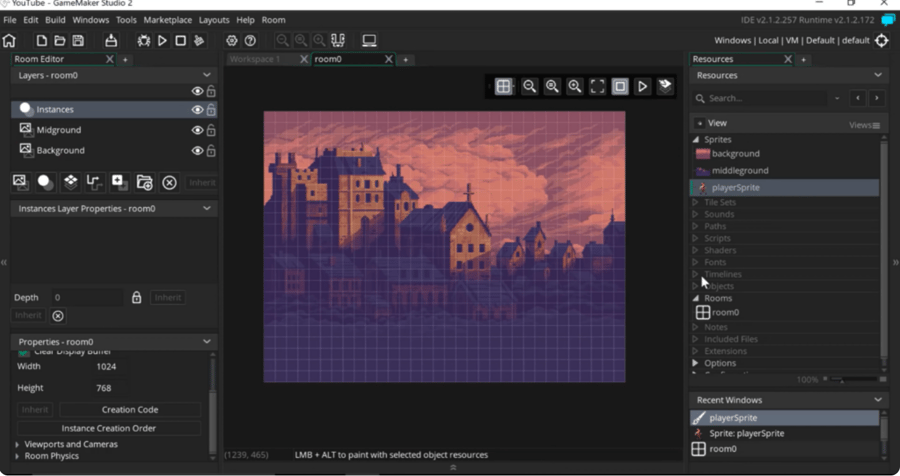Click the Save project icon
This screenshot has width=900, height=476.
pyautogui.click(x=78, y=41)
